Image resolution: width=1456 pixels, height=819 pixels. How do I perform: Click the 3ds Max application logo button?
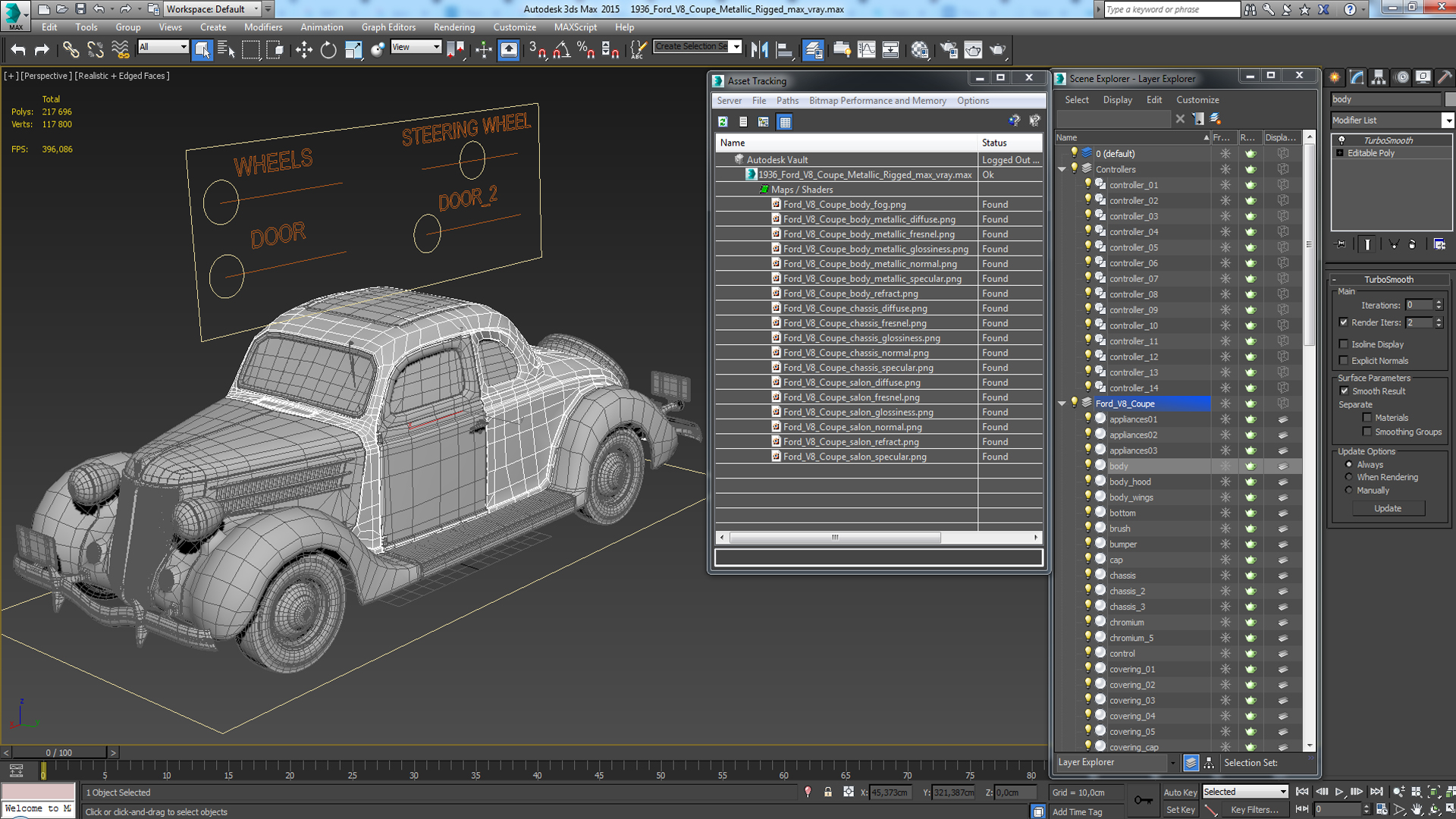15,14
